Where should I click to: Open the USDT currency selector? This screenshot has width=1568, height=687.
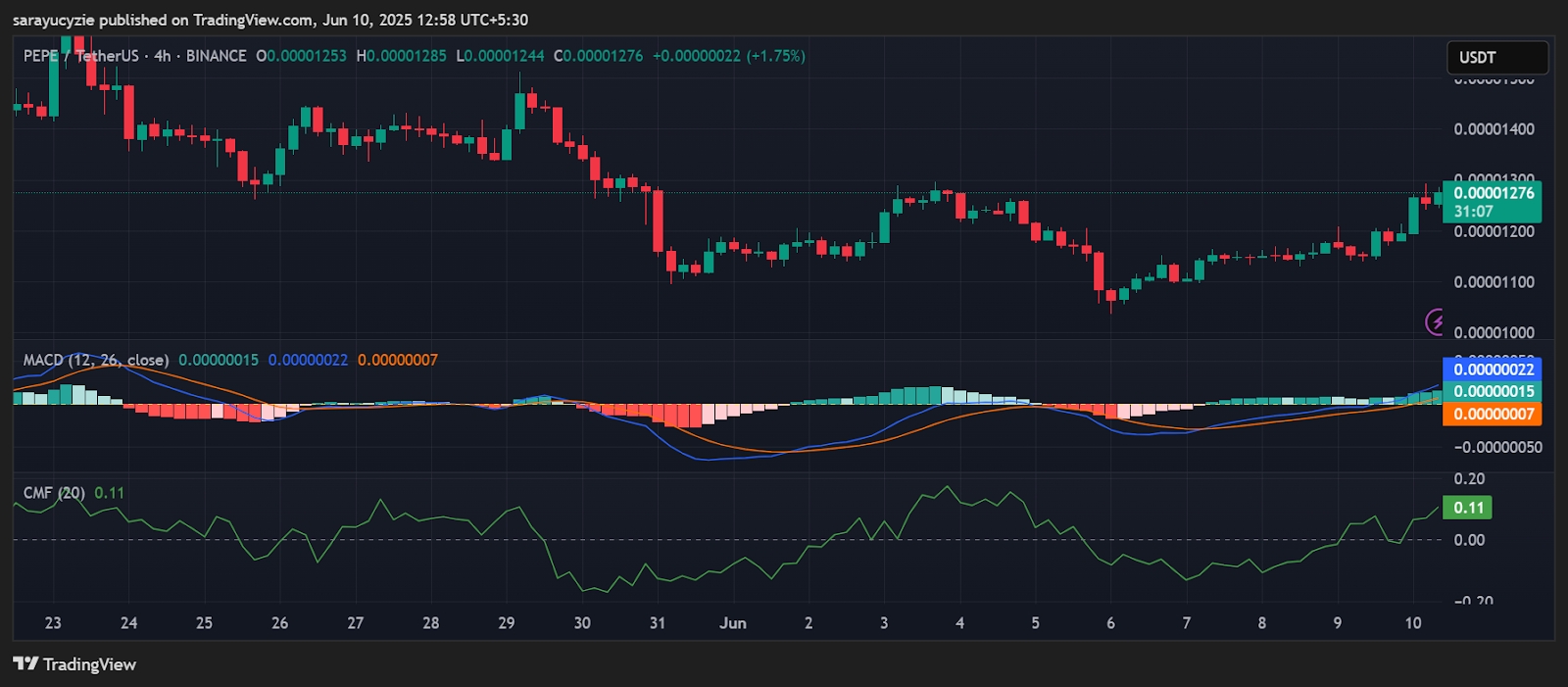(x=1496, y=58)
